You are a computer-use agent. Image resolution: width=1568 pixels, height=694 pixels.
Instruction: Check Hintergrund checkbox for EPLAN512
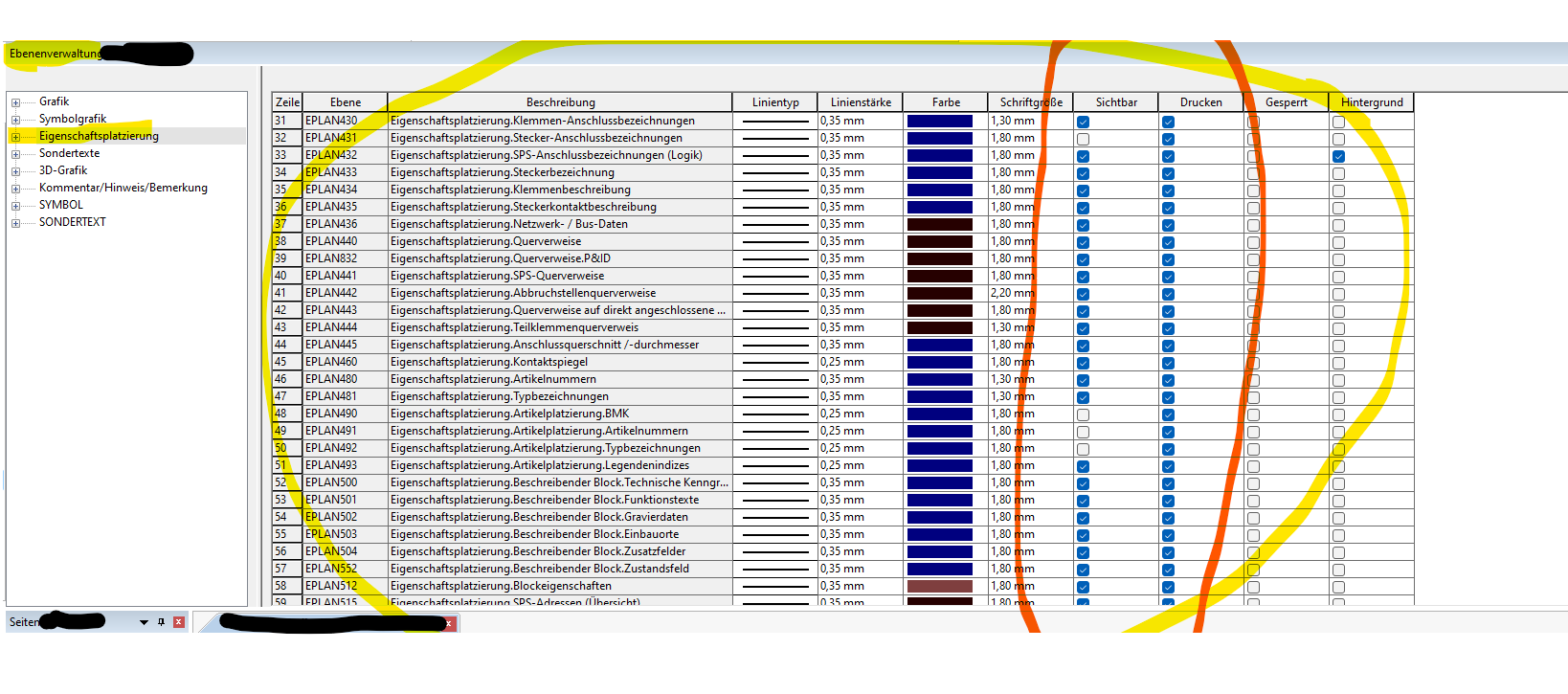pyautogui.click(x=1338, y=587)
